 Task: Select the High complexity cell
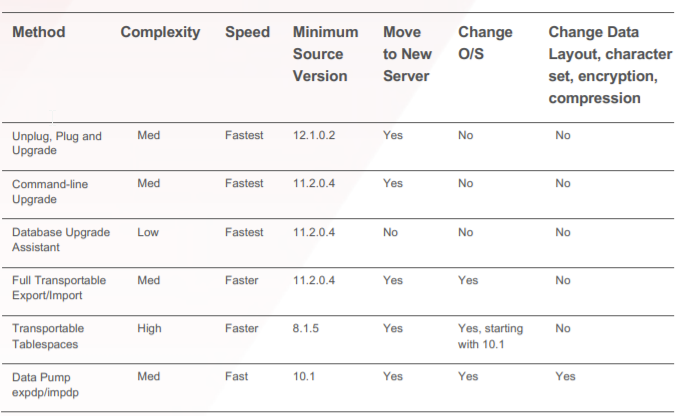click(x=148, y=328)
